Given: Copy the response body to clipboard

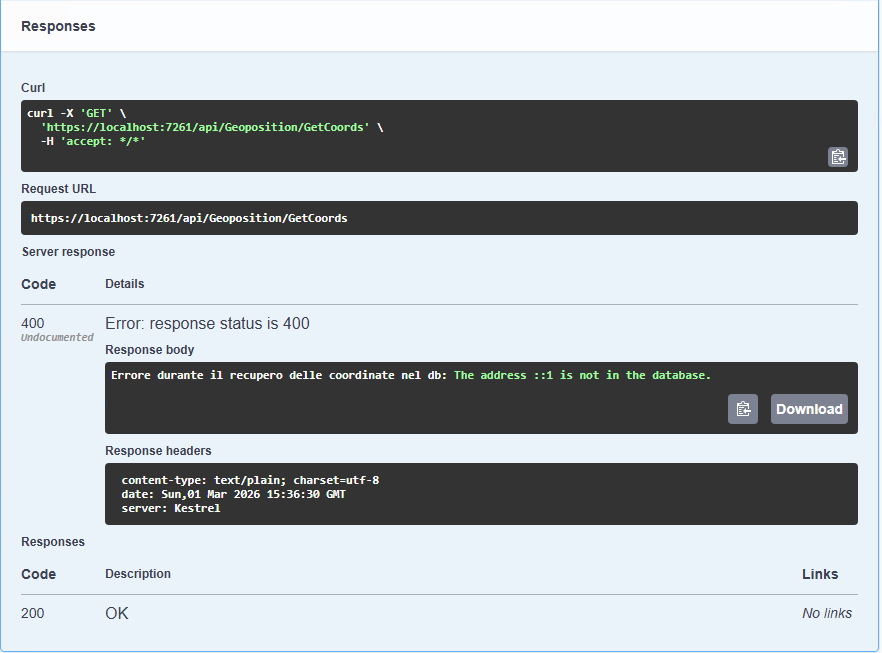Looking at the screenshot, I should coord(743,409).
